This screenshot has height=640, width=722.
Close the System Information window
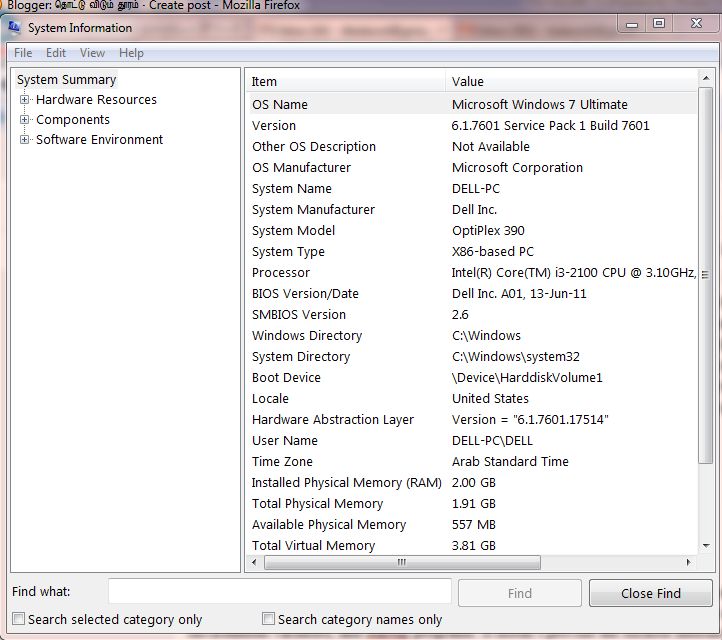[696, 23]
